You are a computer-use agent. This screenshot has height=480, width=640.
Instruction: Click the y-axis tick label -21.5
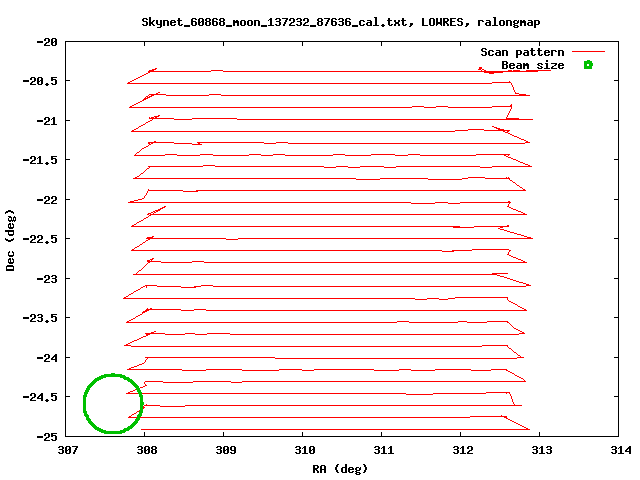coord(40,160)
